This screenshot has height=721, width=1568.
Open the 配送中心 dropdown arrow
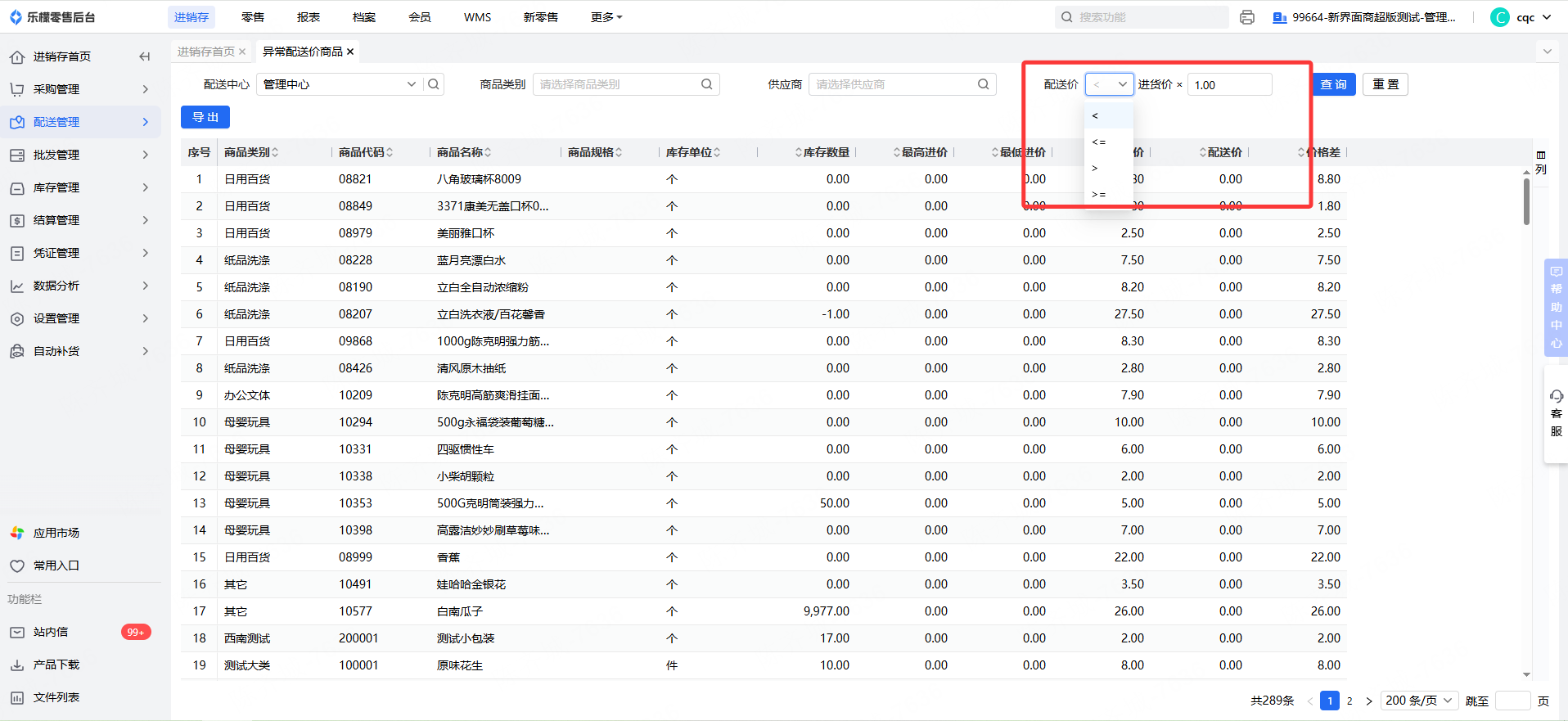[x=412, y=84]
